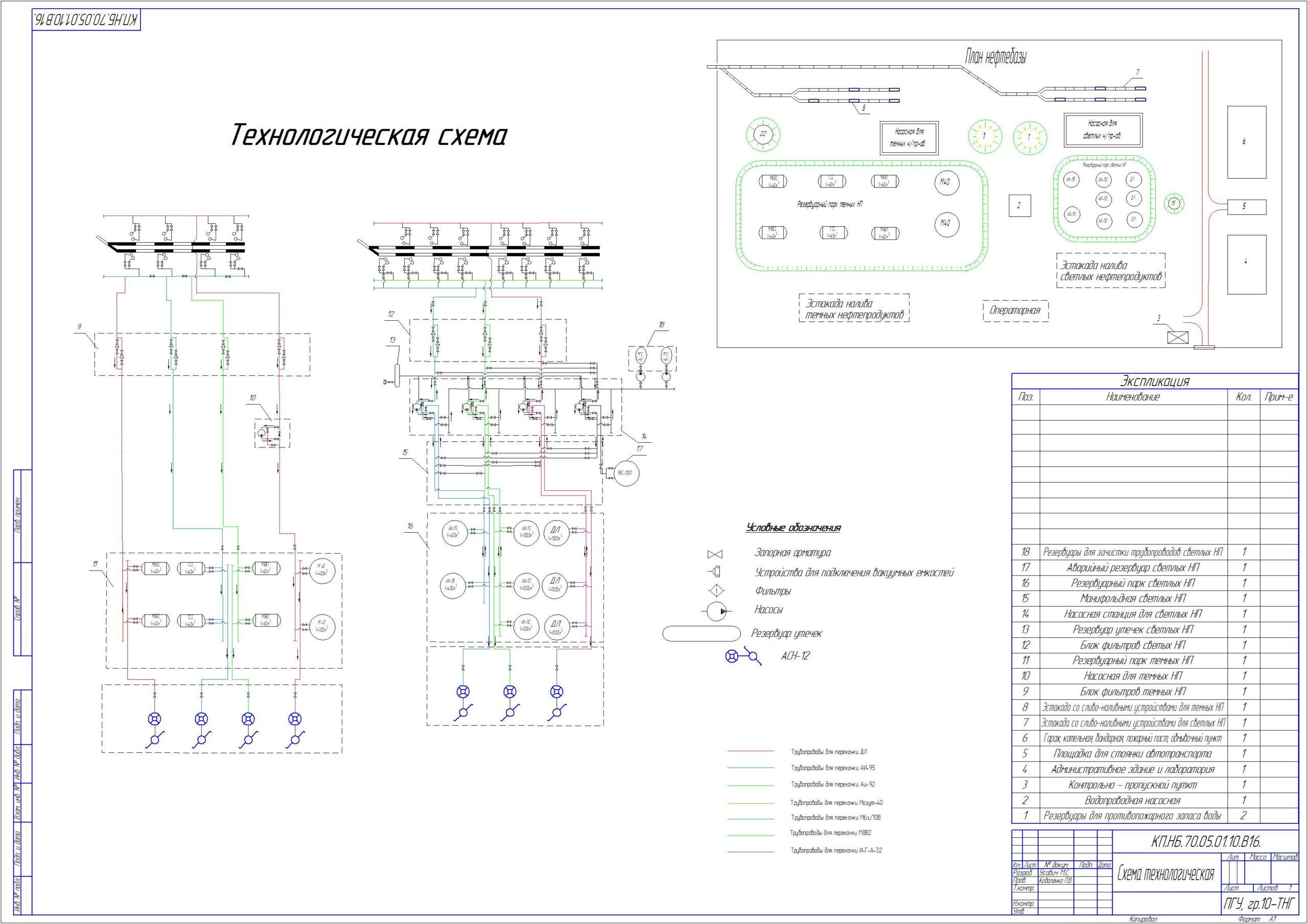Click checker name 'Коваленко П.В.'
1308x924 pixels.
click(1056, 880)
